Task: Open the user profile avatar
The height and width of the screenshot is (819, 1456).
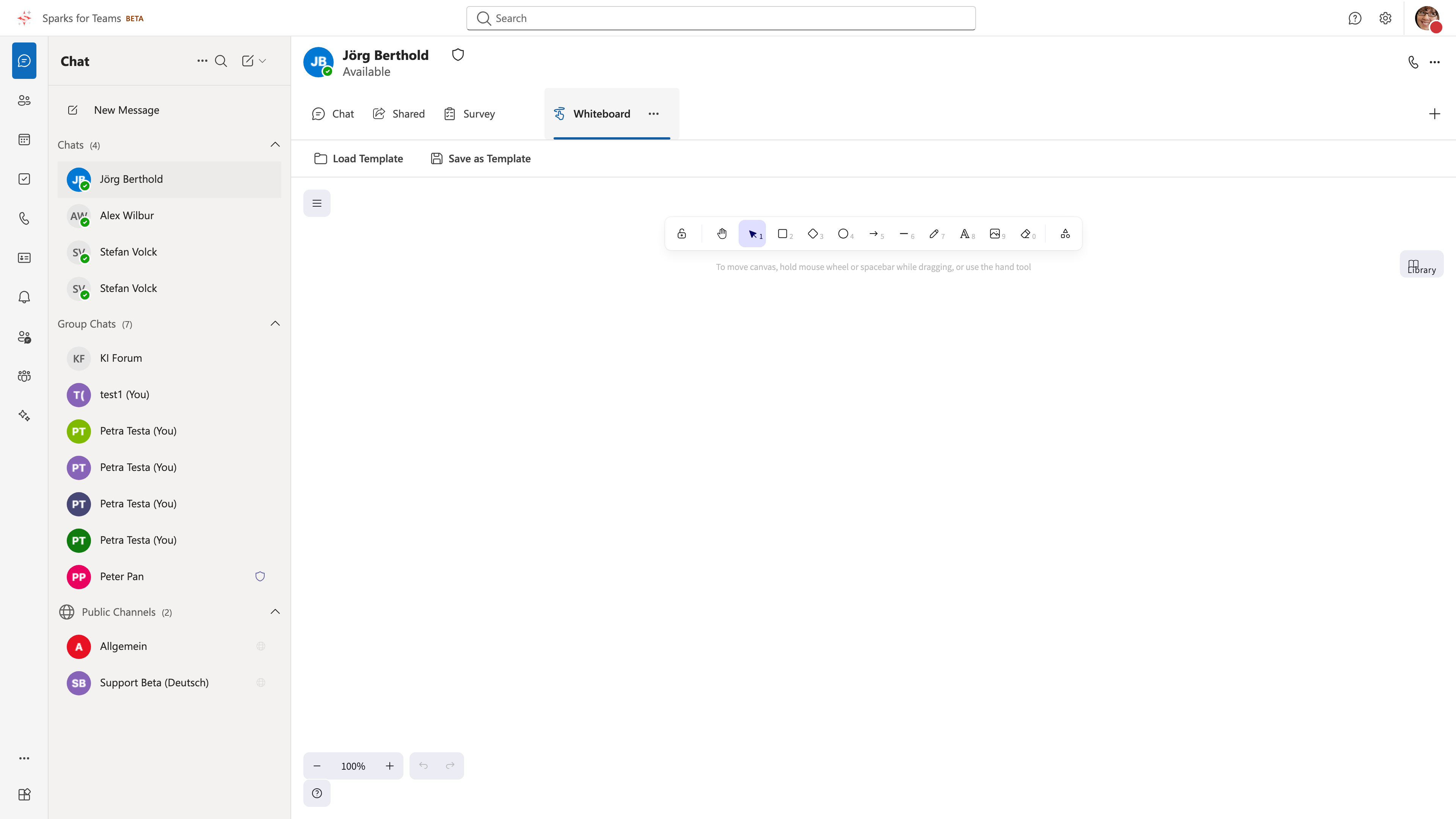Action: point(1428,18)
